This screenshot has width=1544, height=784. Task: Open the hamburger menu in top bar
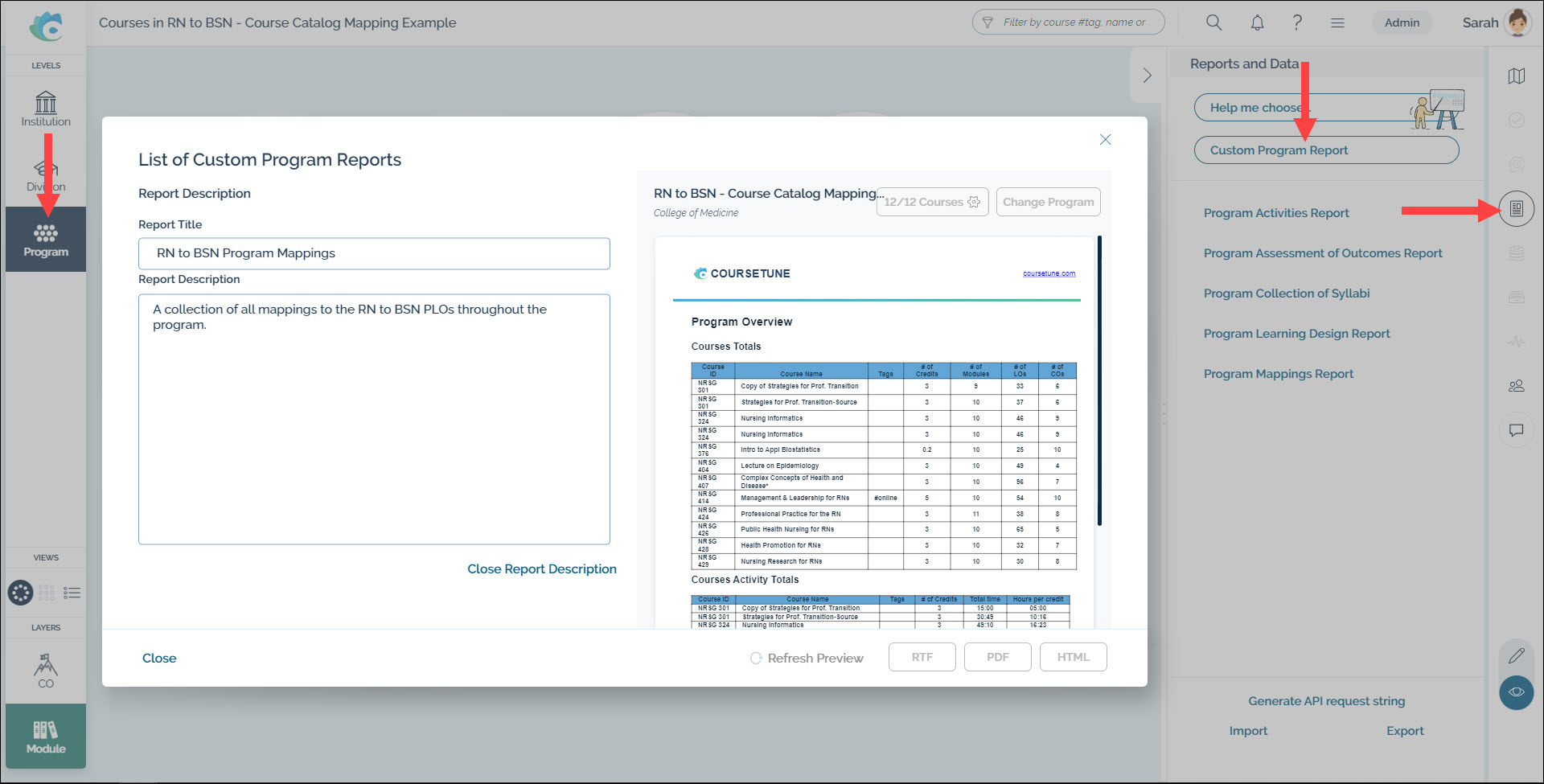pos(1337,23)
